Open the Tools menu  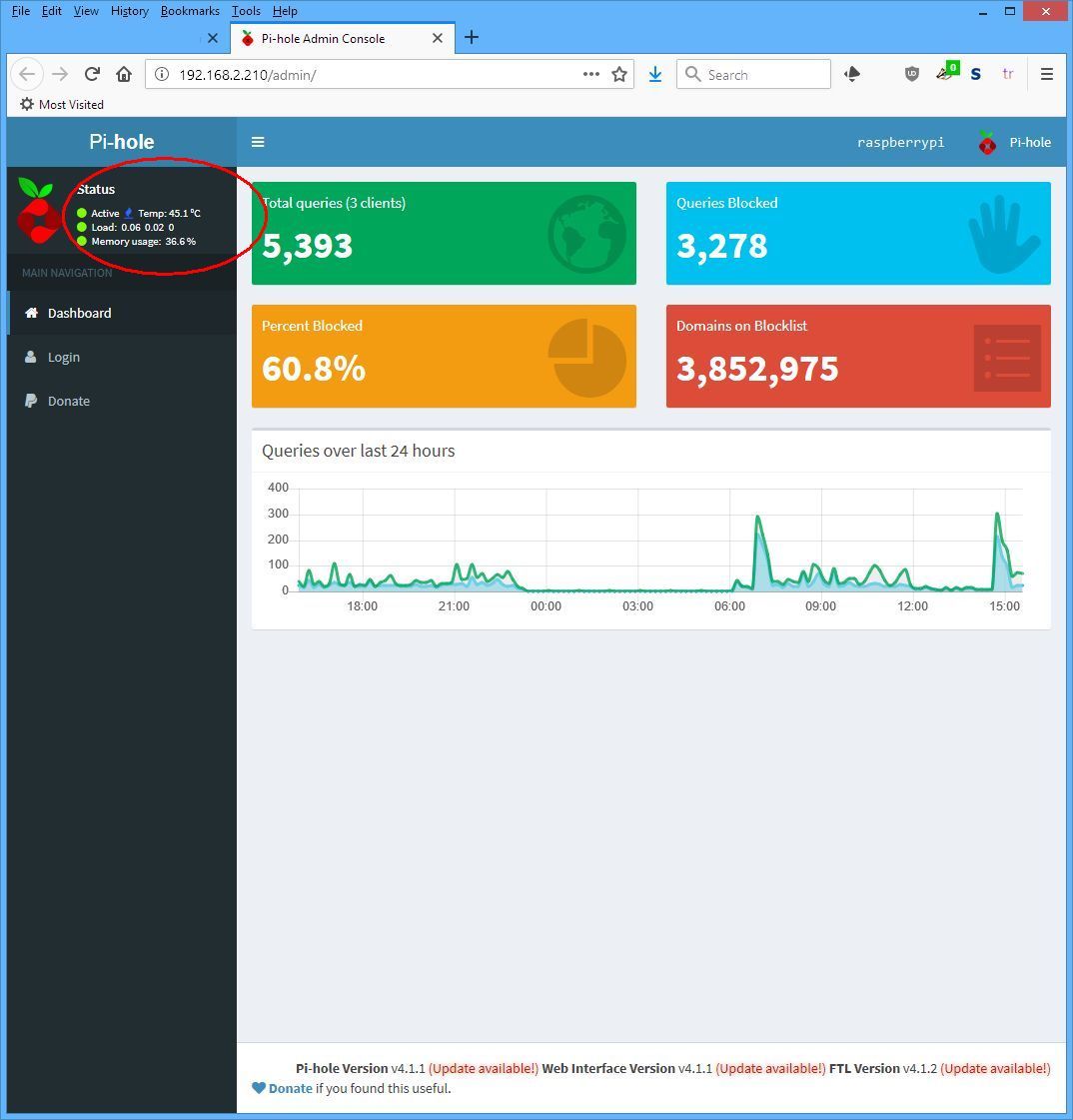pyautogui.click(x=246, y=11)
